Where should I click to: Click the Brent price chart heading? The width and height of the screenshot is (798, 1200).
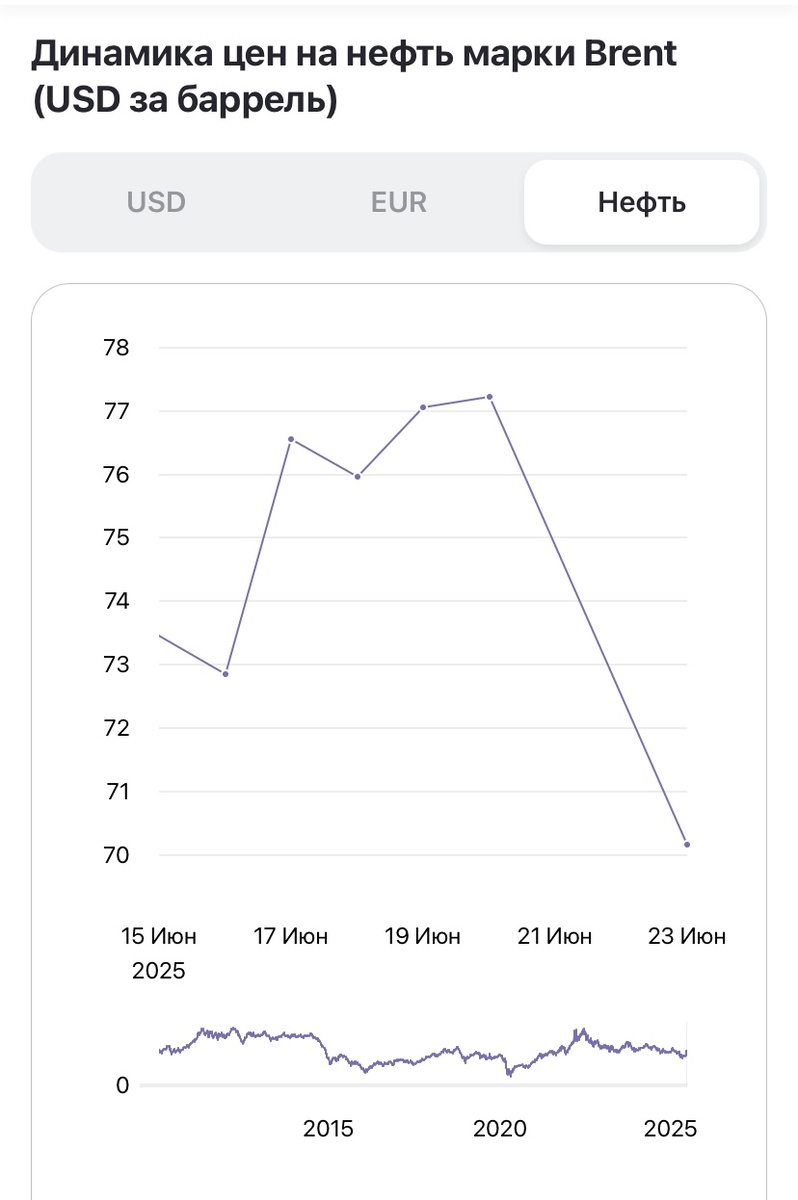pos(354,77)
